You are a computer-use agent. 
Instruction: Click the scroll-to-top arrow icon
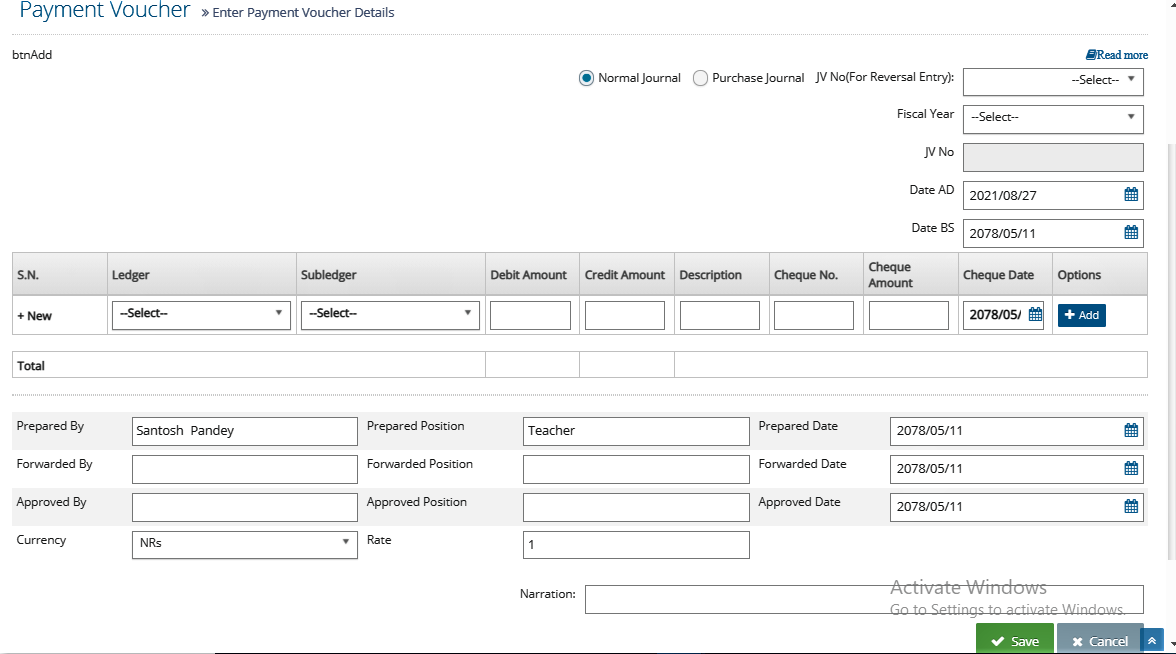click(1152, 640)
